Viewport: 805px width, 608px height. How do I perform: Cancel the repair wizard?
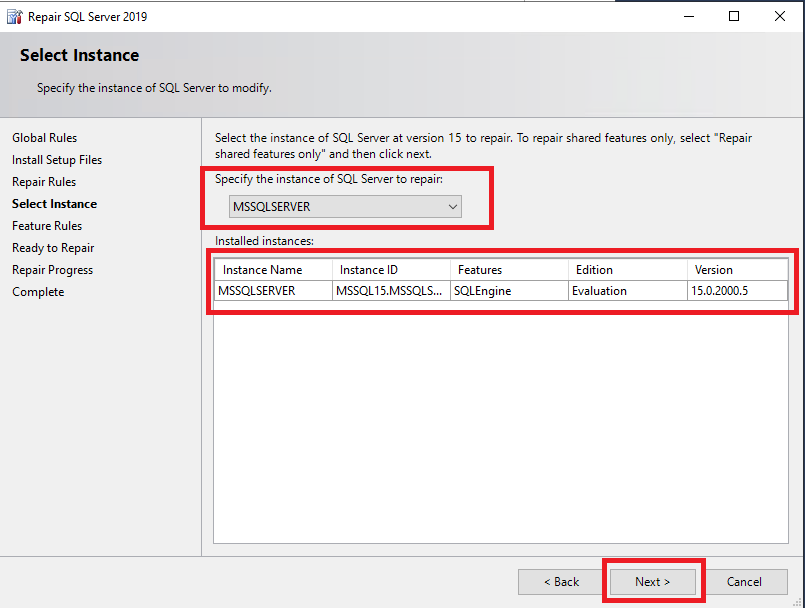coord(744,582)
